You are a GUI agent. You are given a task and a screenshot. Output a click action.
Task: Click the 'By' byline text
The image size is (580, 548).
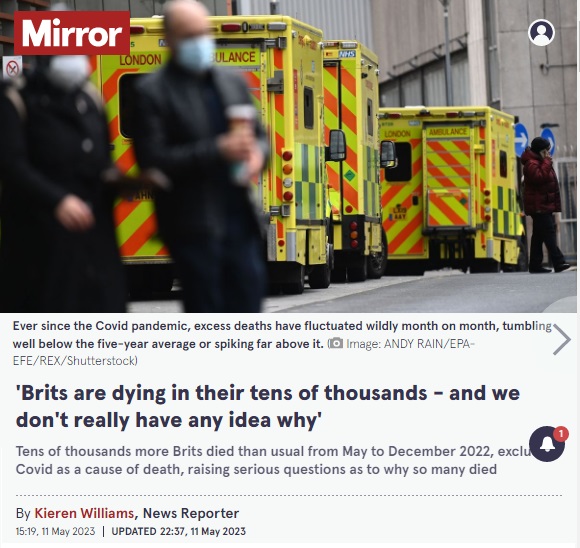pyautogui.click(x=23, y=514)
